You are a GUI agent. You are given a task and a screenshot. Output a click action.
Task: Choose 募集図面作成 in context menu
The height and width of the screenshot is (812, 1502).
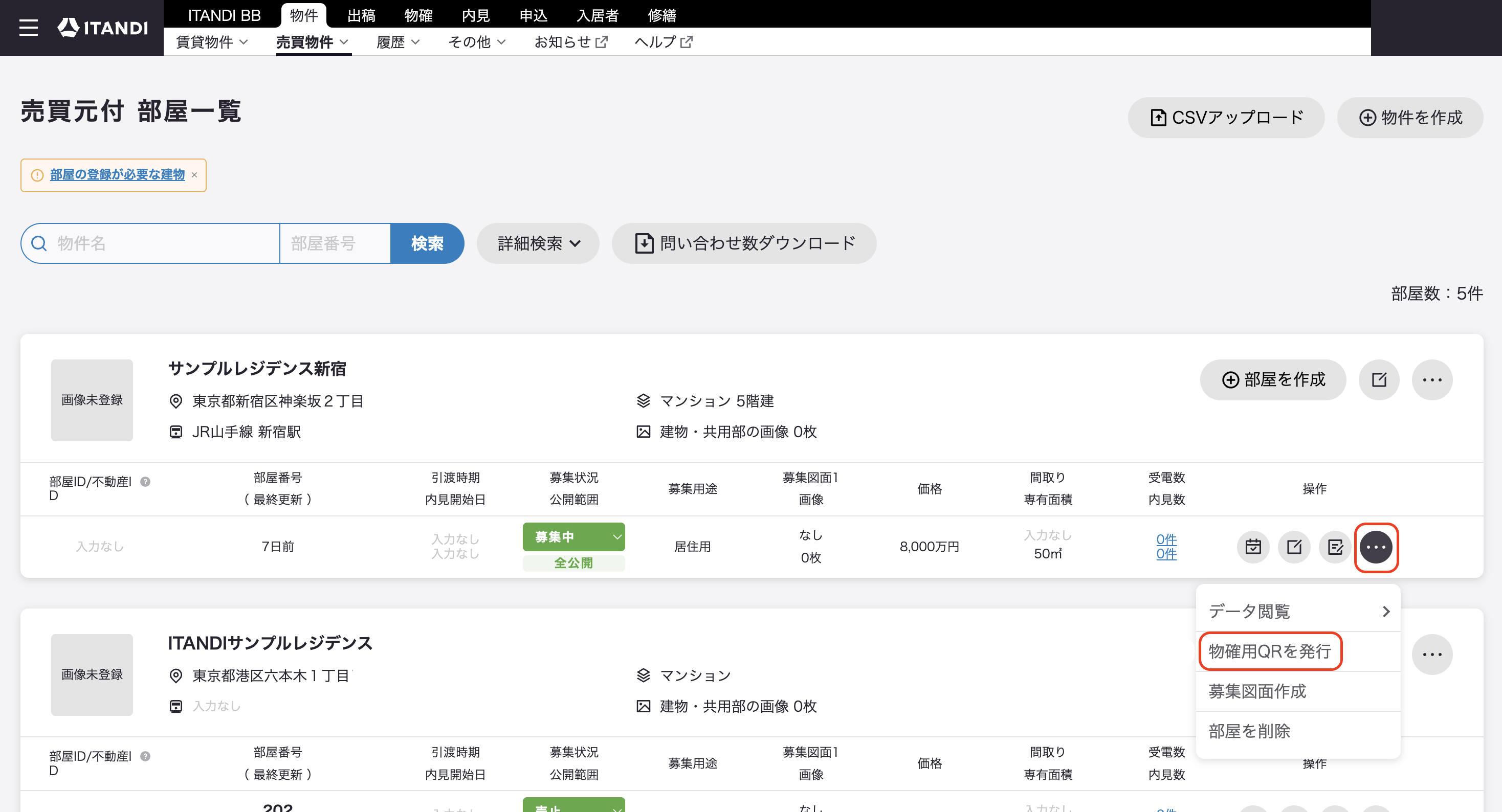pos(1298,691)
